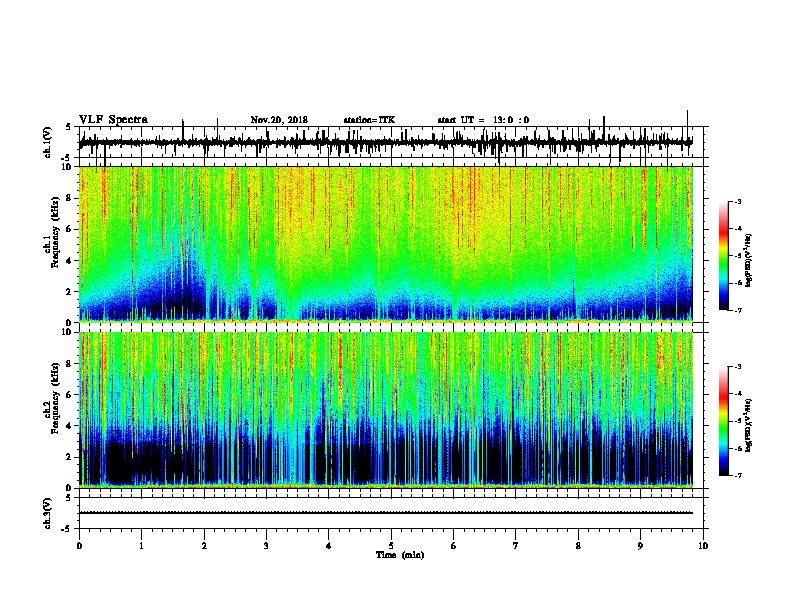Click inside the ch.1 spectrogram panel
Viewport: 792px width, 612px height.
(x=385, y=244)
